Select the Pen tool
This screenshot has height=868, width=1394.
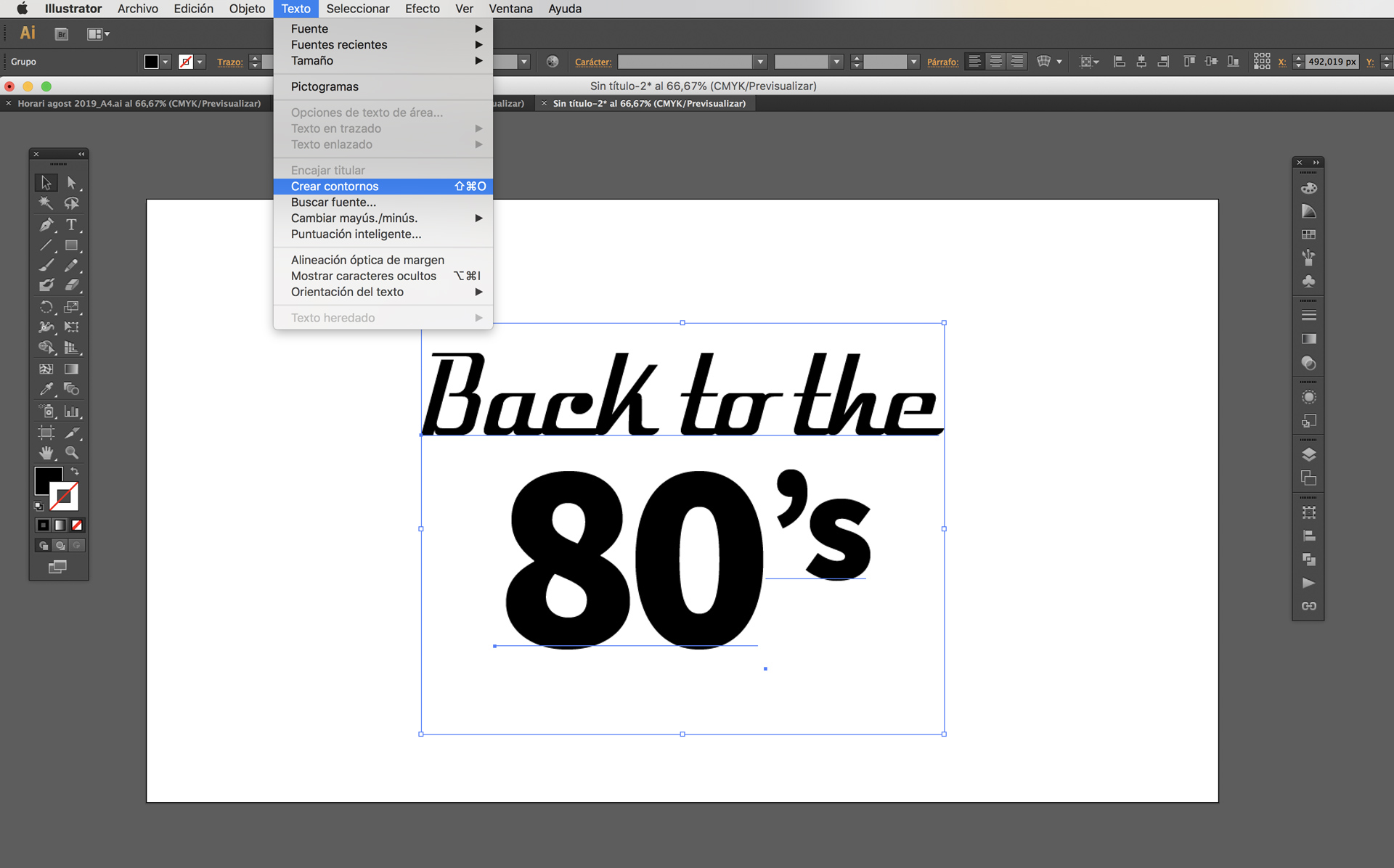coord(46,224)
